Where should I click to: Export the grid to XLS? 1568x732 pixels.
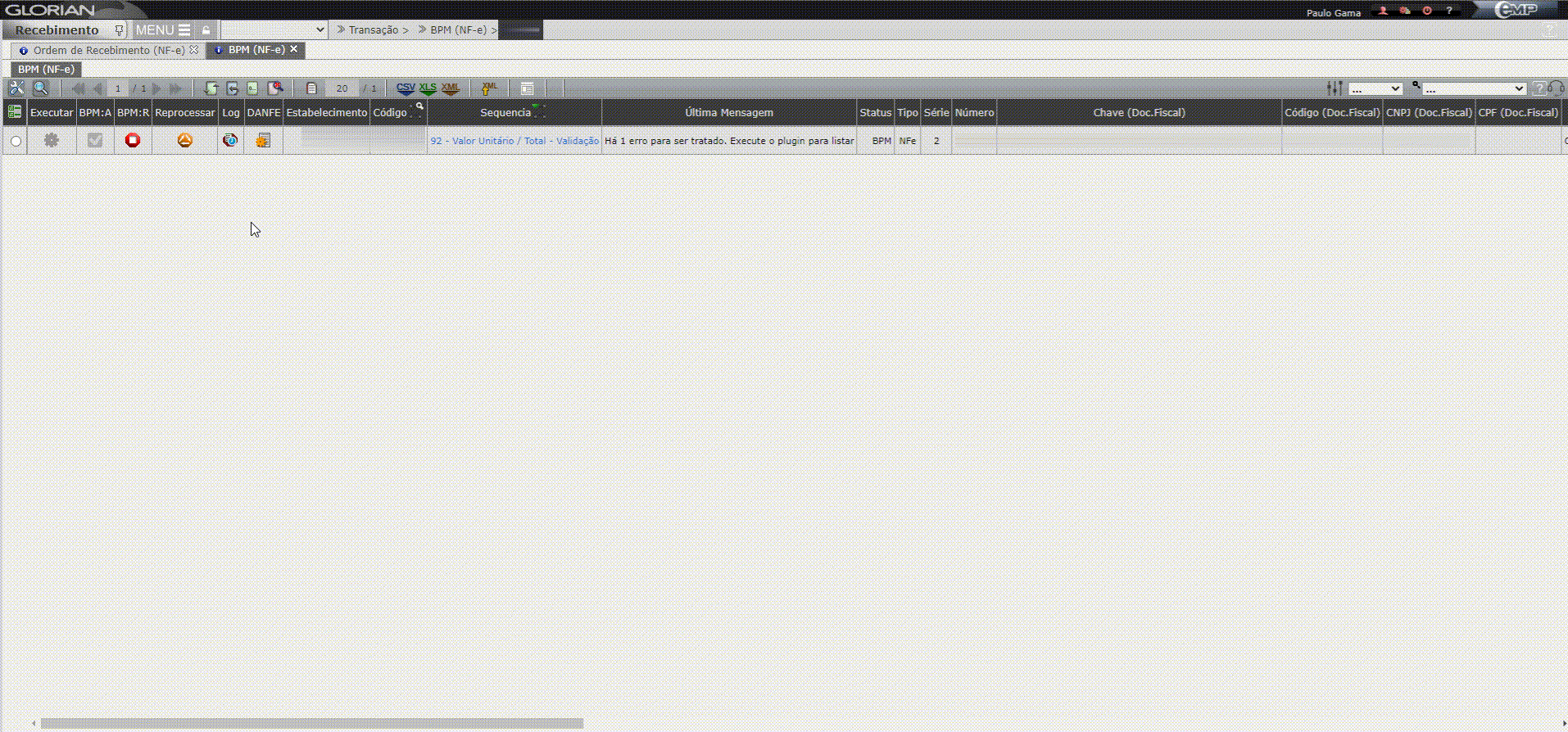[x=428, y=88]
